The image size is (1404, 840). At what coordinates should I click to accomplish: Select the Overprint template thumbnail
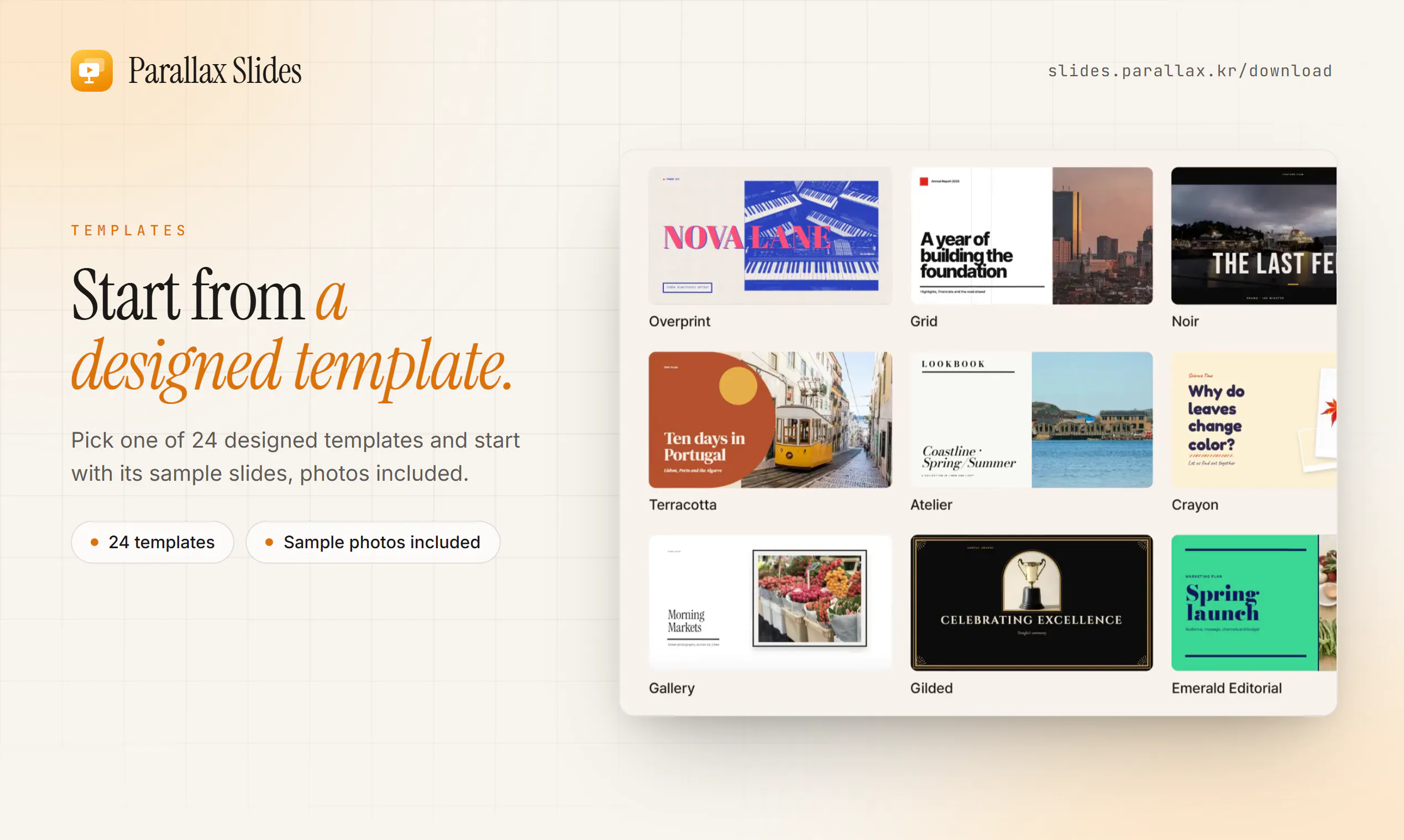770,235
